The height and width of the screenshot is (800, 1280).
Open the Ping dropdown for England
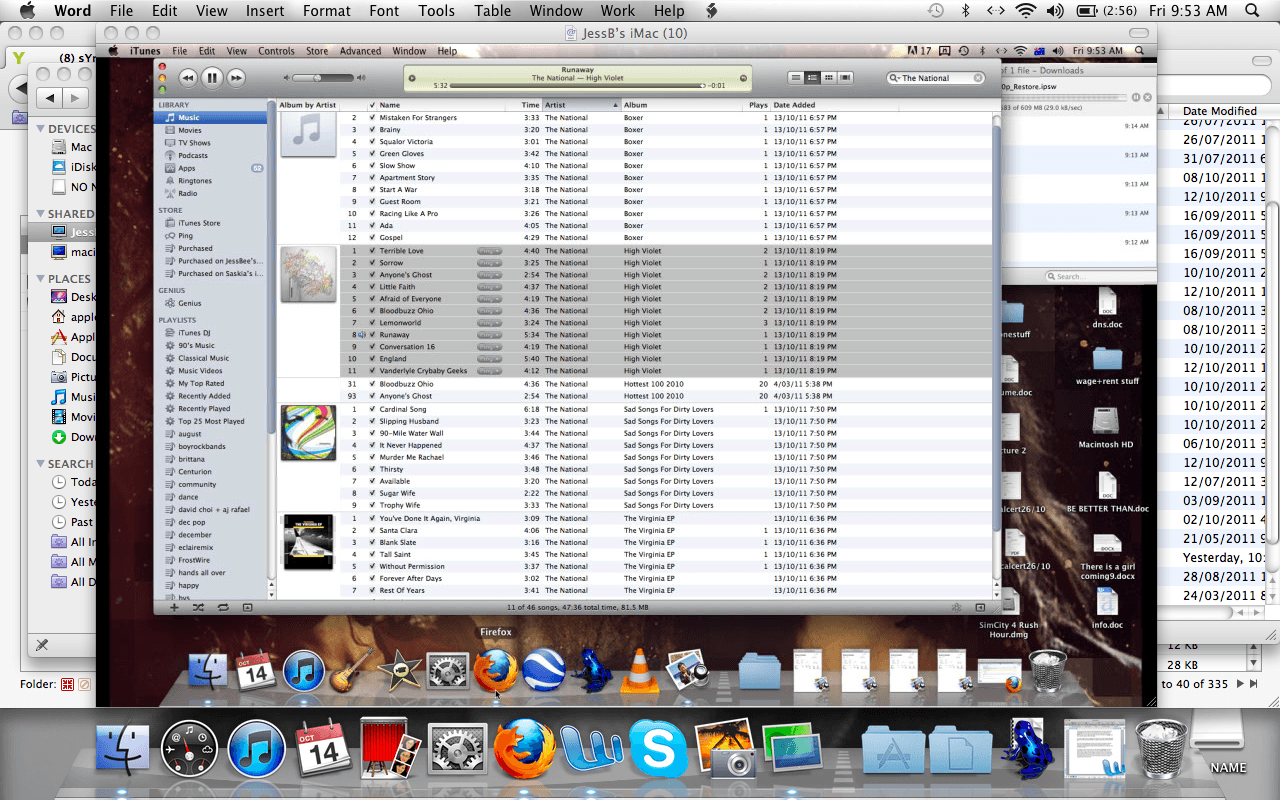[489, 359]
